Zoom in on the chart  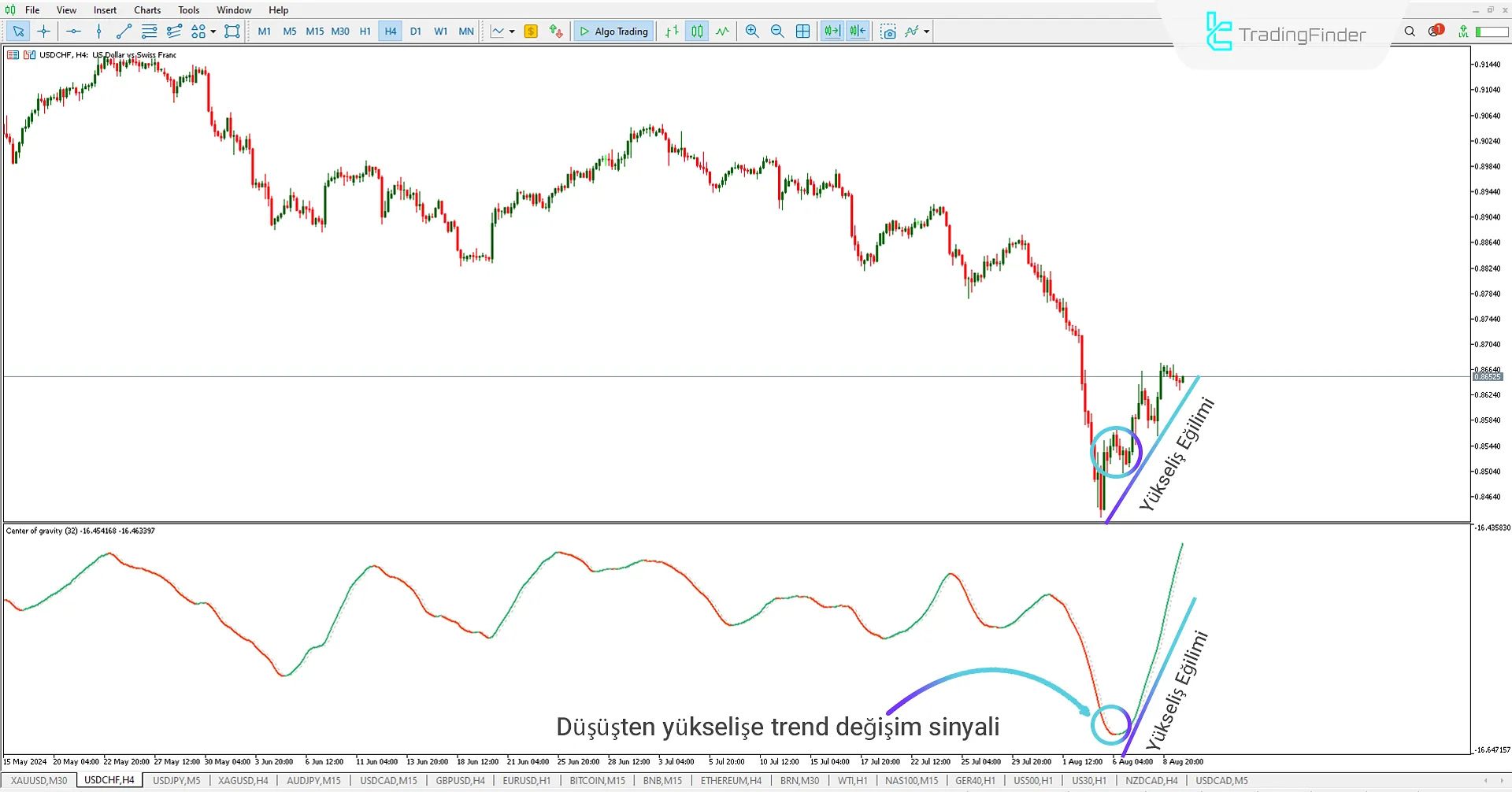751,31
